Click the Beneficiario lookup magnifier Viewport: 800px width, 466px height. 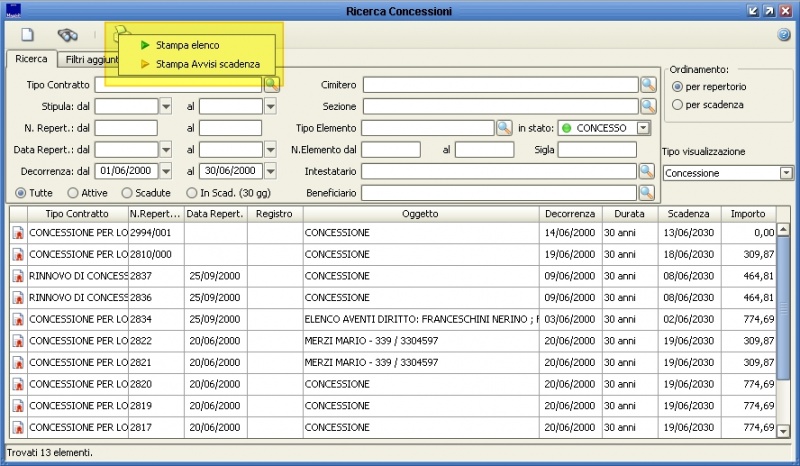point(647,192)
